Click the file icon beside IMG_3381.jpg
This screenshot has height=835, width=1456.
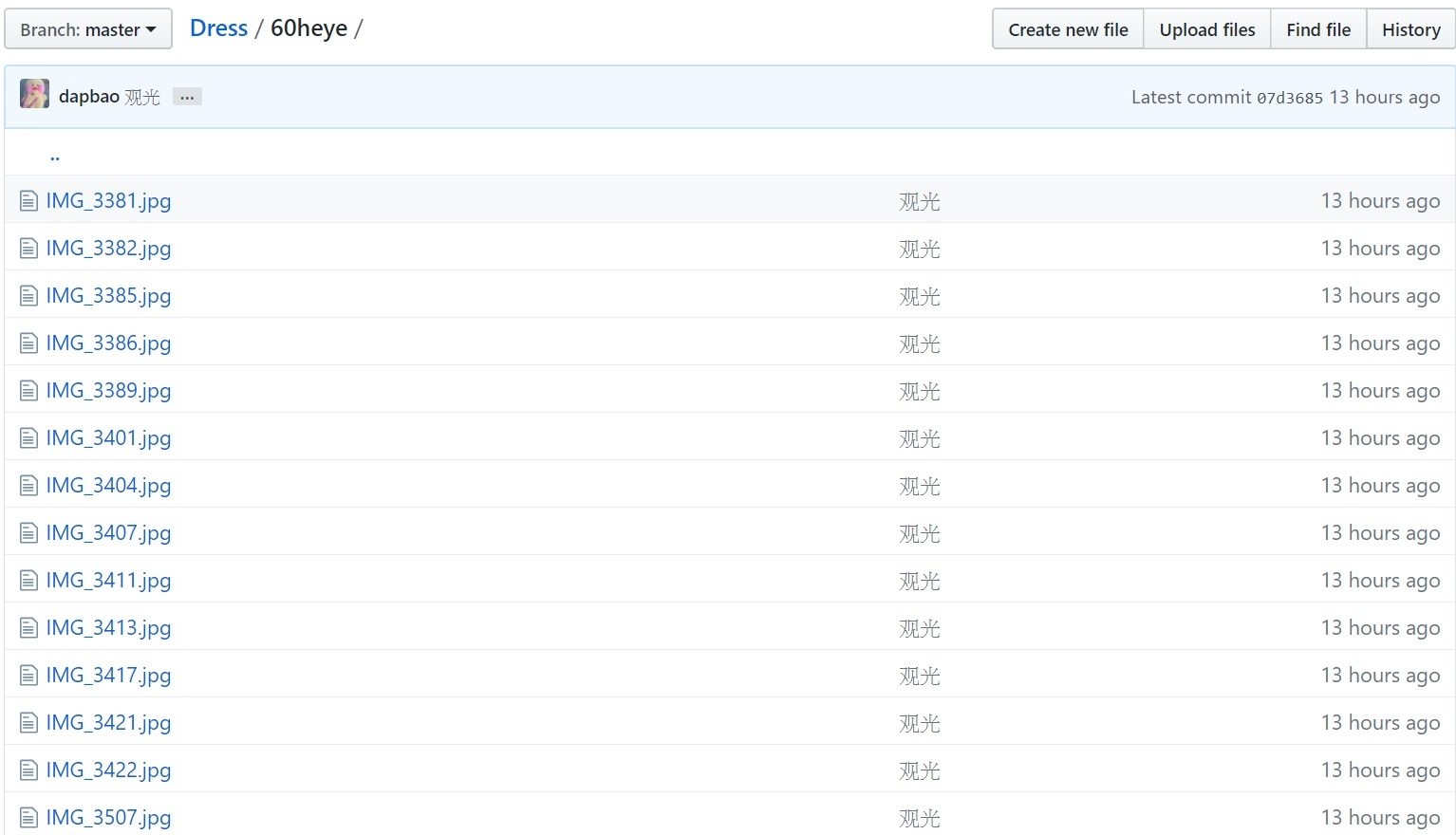click(29, 201)
